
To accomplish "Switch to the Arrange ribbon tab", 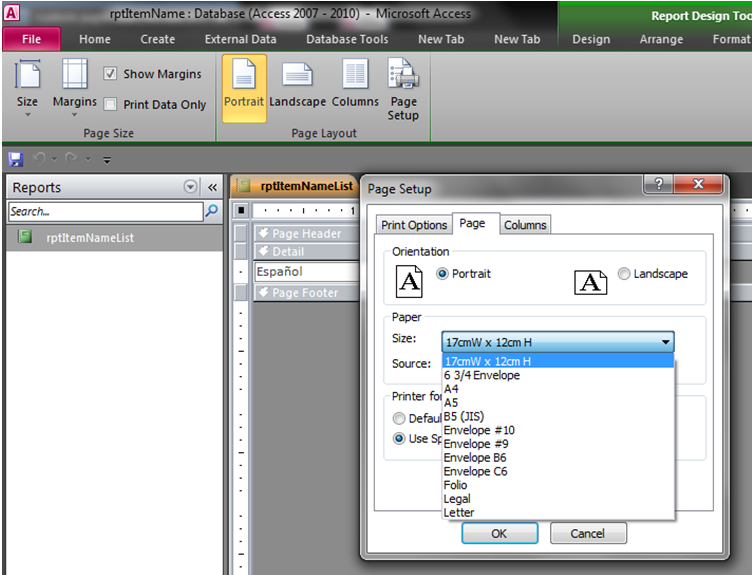I will [661, 39].
